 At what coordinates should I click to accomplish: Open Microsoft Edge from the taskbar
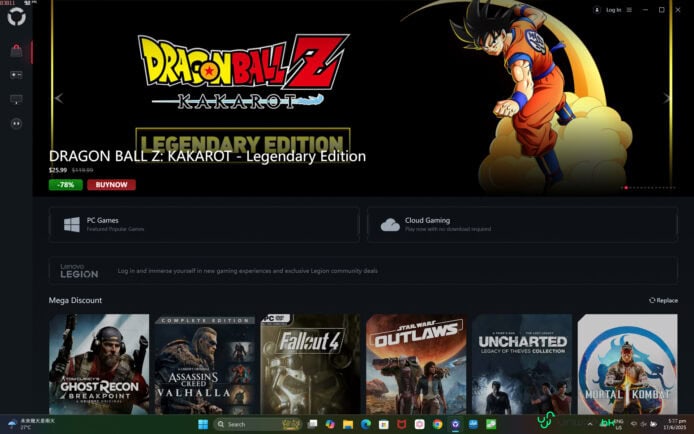pyautogui.click(x=366, y=425)
